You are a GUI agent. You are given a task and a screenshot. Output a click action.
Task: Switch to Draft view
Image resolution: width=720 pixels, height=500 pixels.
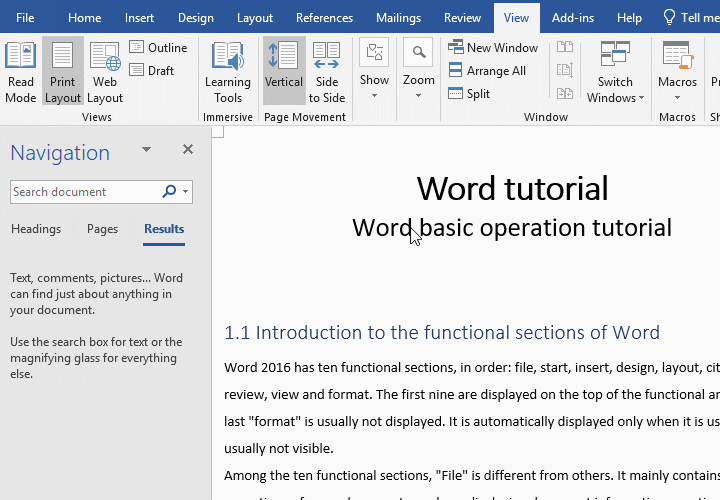tap(152, 70)
